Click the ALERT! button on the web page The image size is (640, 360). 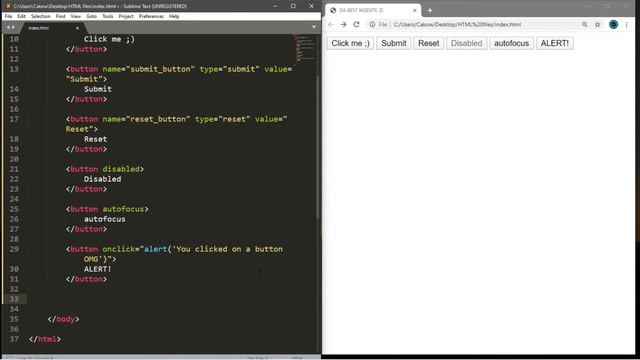pos(555,43)
